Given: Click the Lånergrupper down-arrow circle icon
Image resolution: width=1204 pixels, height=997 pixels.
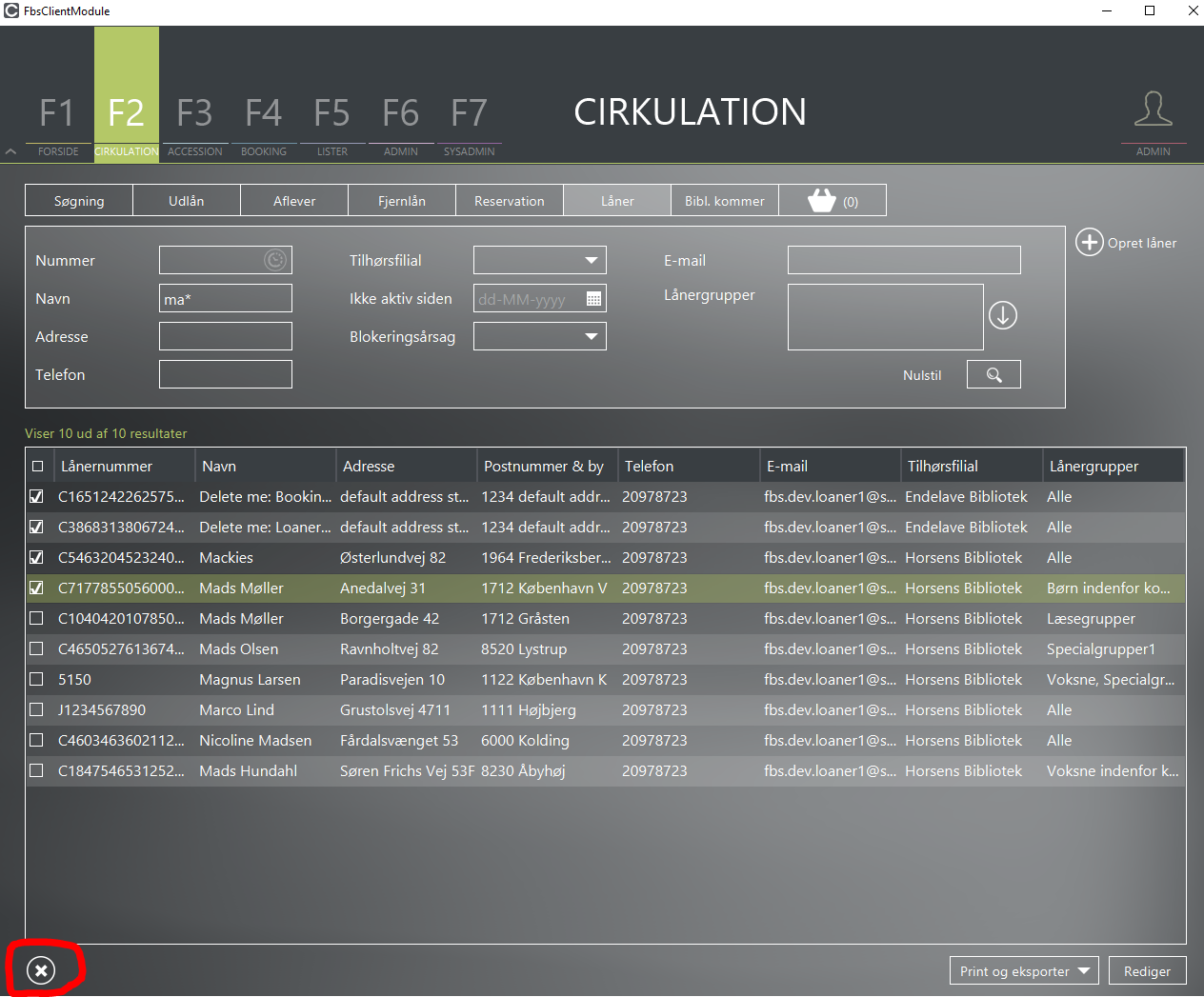Looking at the screenshot, I should tap(1002, 315).
